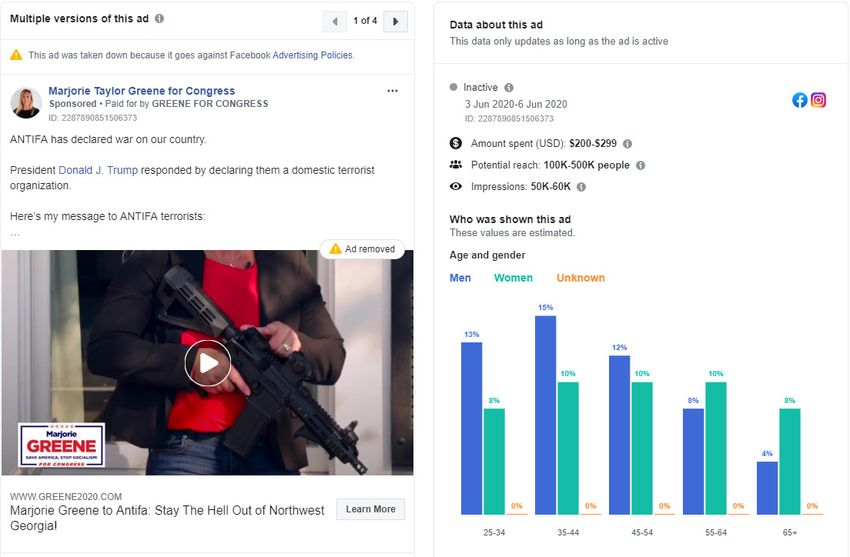Click the dollar Amount spent icon
This screenshot has height=557, width=850.
[456, 143]
